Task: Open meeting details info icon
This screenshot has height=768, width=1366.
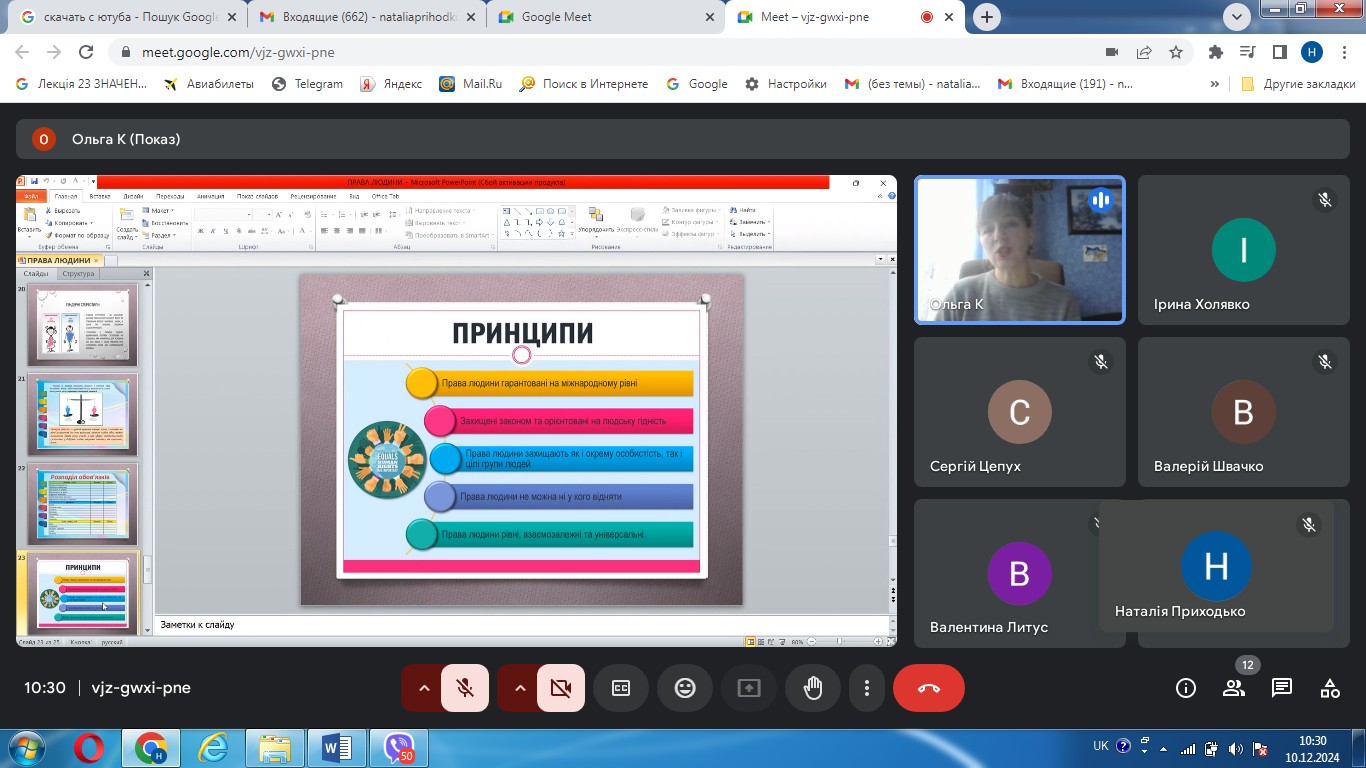Action: [1186, 688]
